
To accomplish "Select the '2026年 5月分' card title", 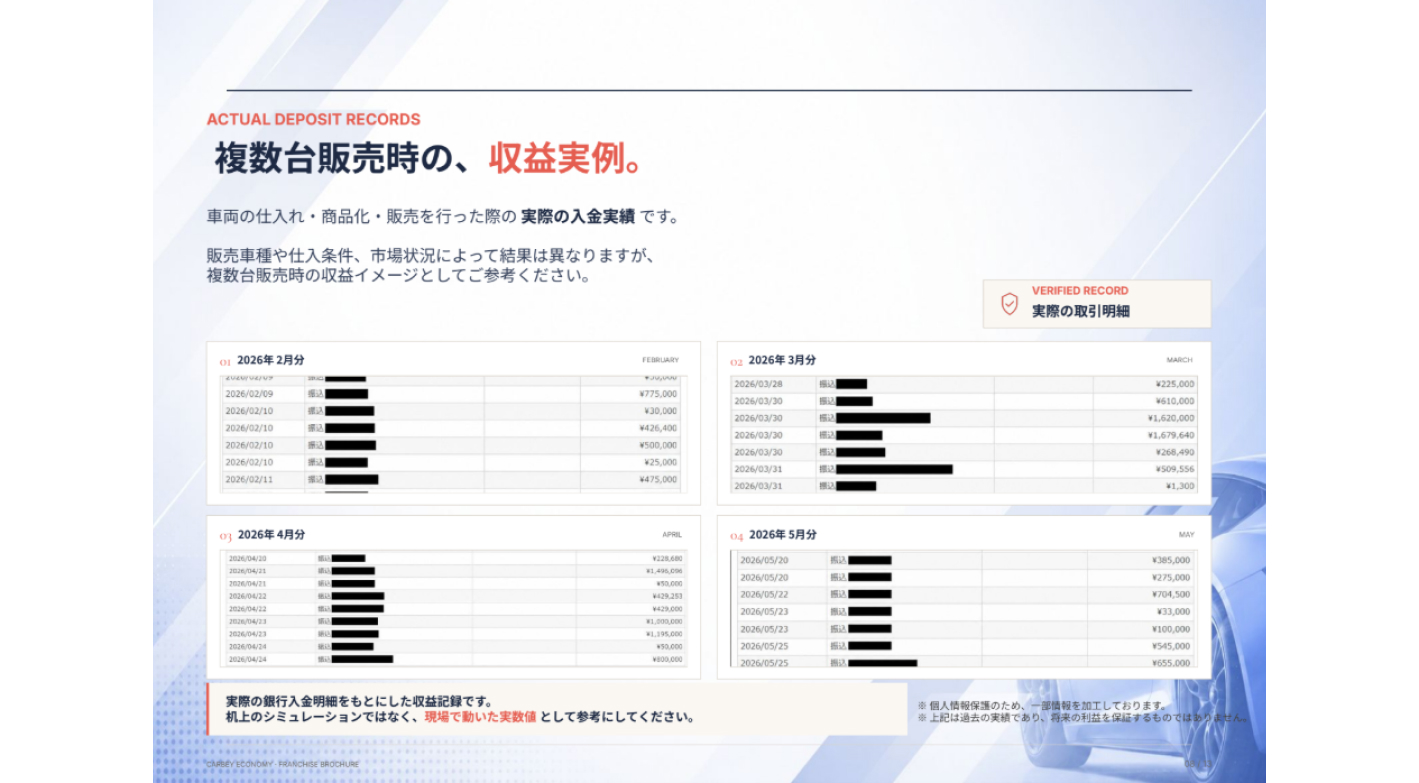I will [x=783, y=534].
